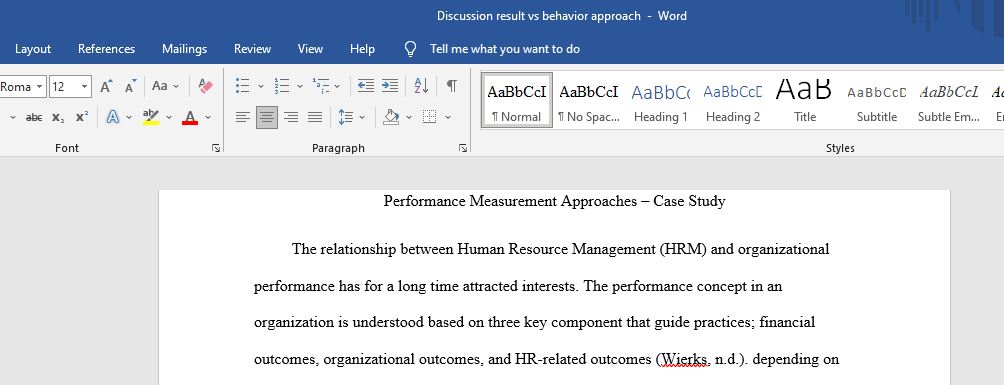Screen dimensions: 1004x385
Task: Expand the highlight color dropdown arrow
Action: click(169, 118)
